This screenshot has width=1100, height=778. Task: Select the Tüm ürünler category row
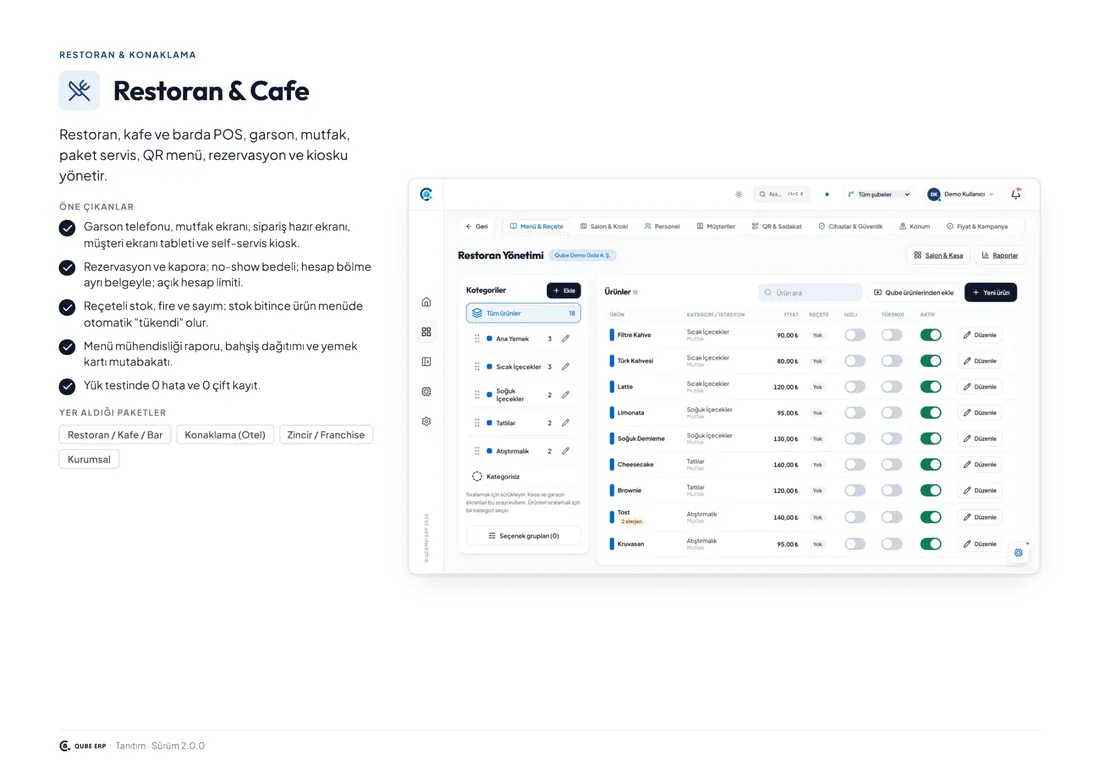523,314
